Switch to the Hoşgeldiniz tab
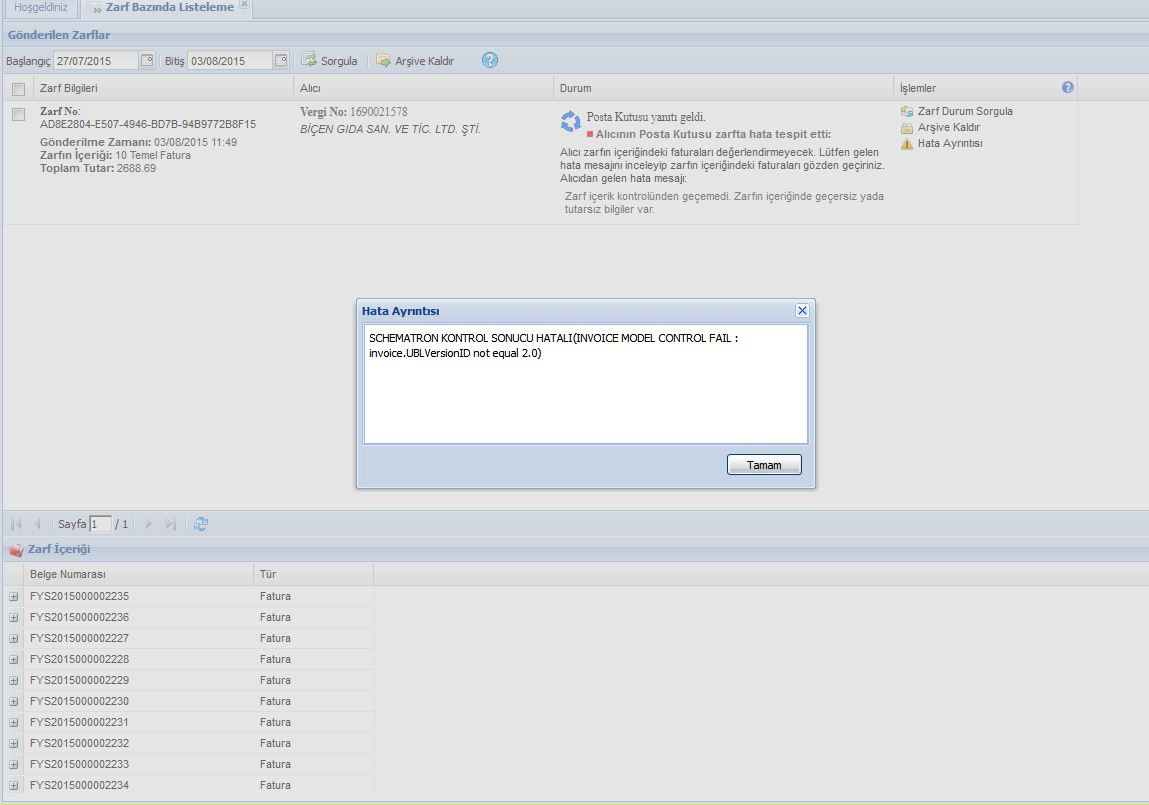Image resolution: width=1149 pixels, height=805 pixels. pyautogui.click(x=41, y=8)
